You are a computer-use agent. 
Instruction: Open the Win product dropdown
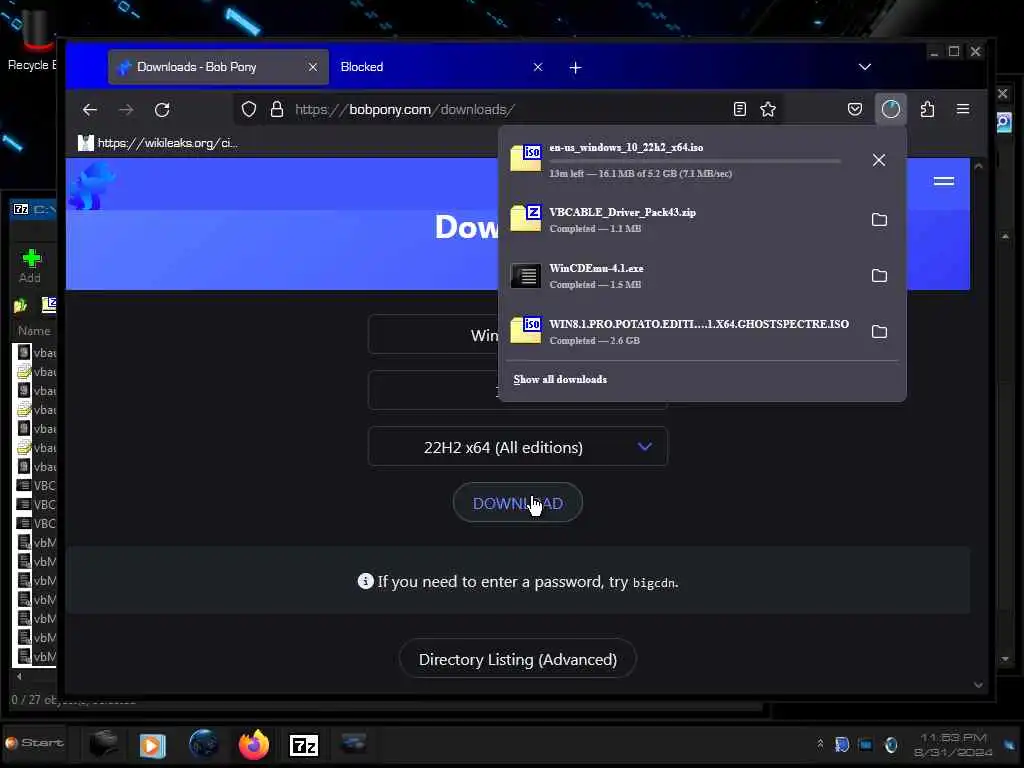(434, 335)
